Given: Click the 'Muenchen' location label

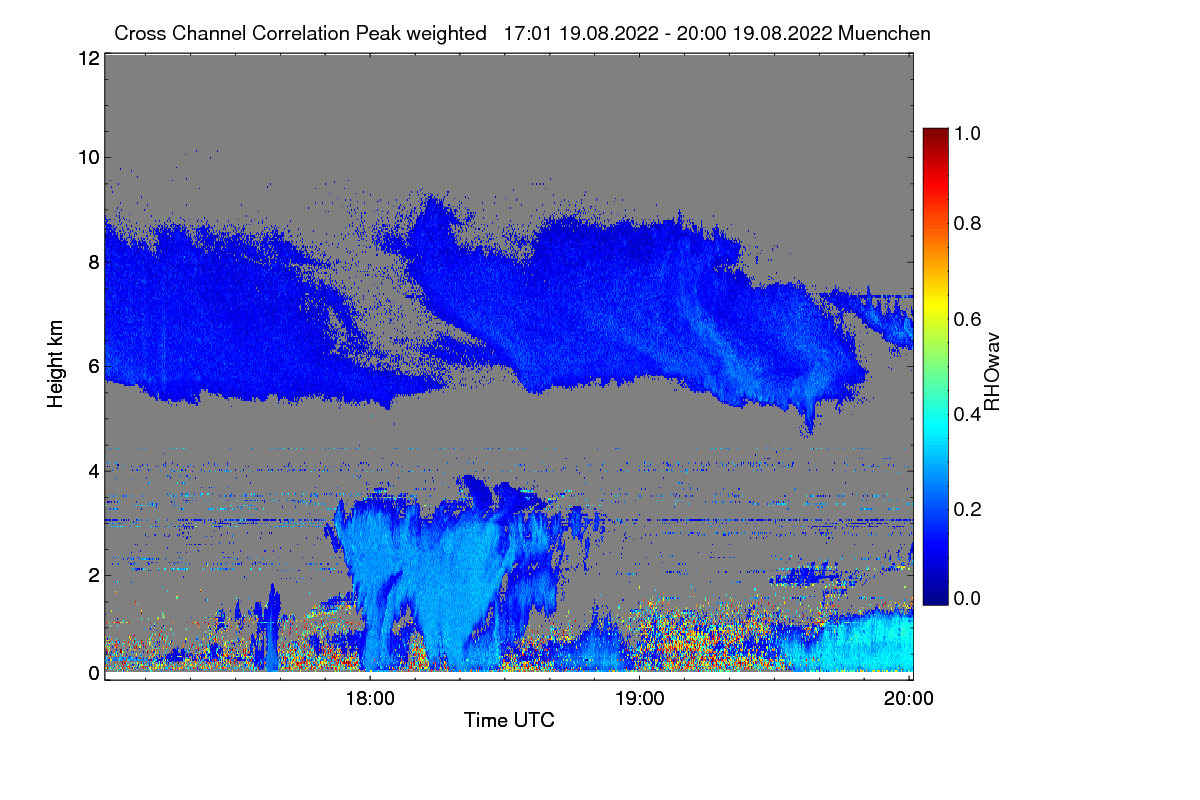Looking at the screenshot, I should coord(885,33).
